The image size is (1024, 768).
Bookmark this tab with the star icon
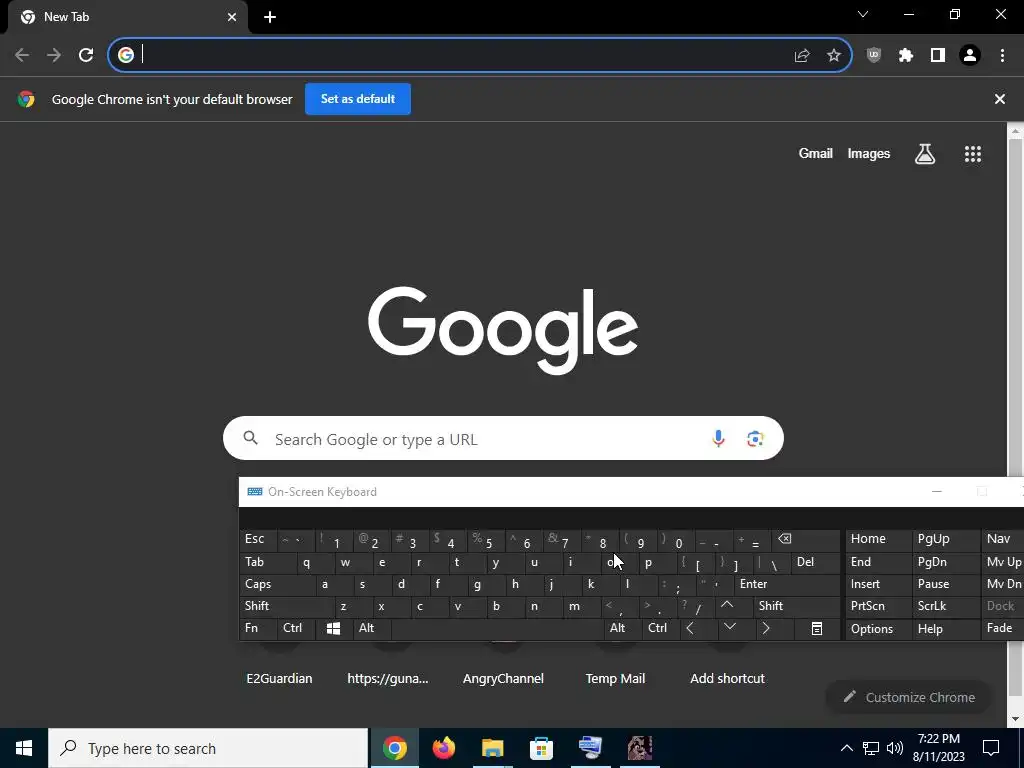(x=834, y=56)
